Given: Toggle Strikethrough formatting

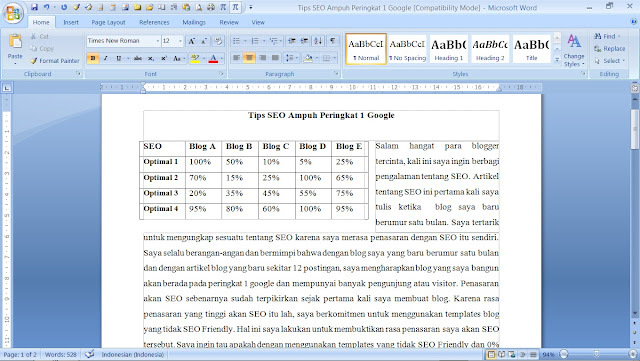Looking at the screenshot, I should tap(138, 58).
